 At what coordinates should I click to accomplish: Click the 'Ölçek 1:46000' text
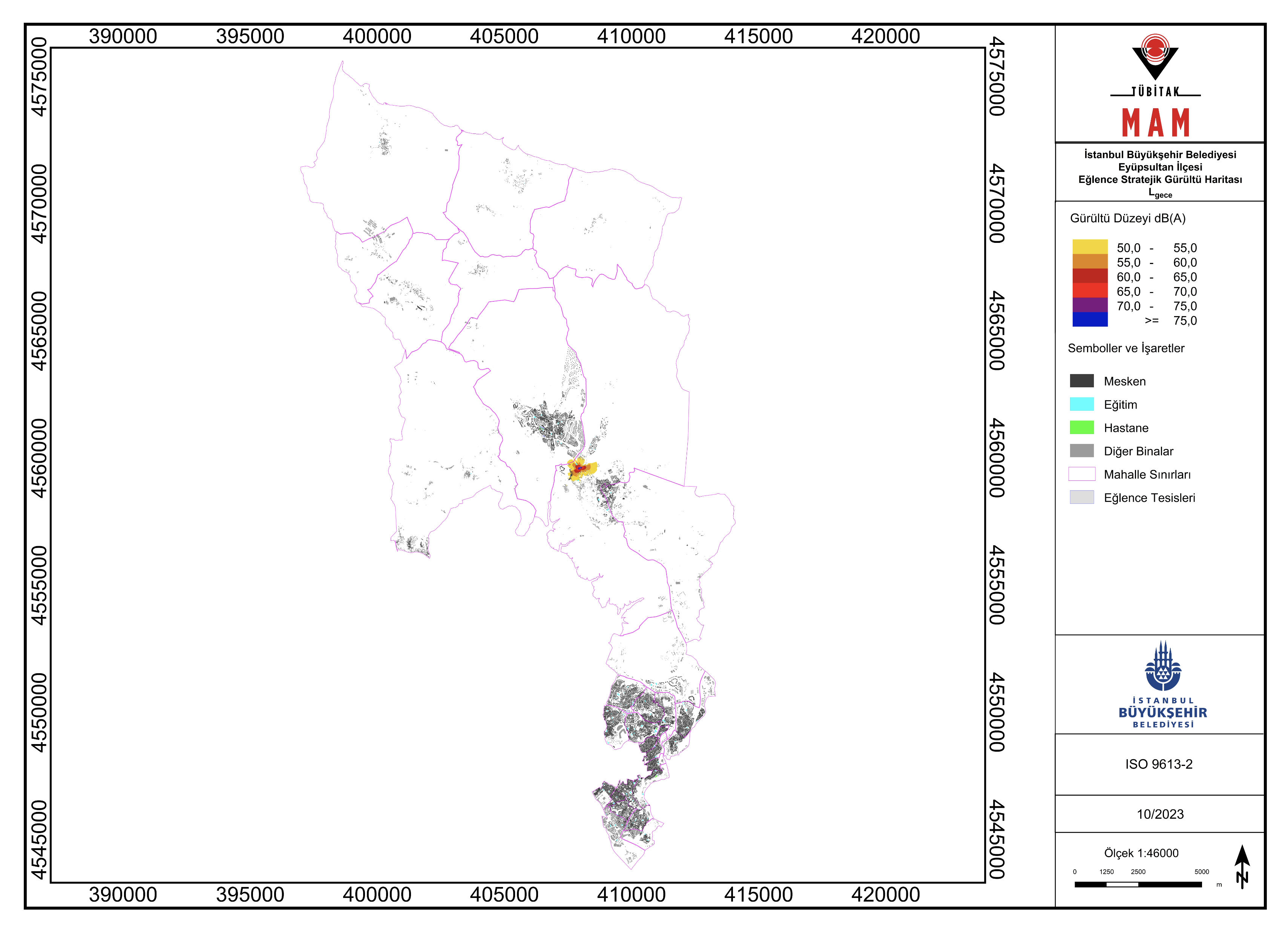1141,853
